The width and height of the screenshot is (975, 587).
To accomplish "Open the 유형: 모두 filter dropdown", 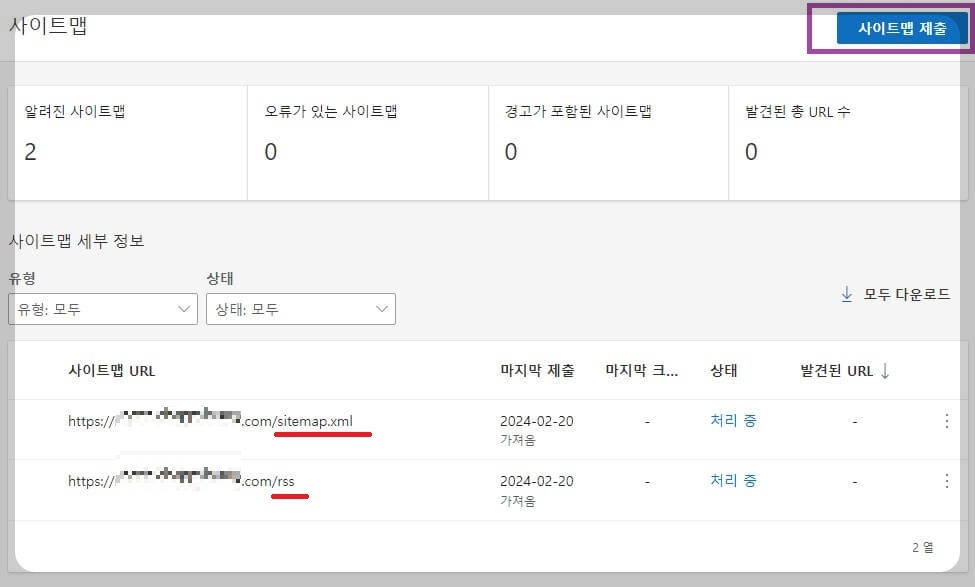I will [x=103, y=309].
